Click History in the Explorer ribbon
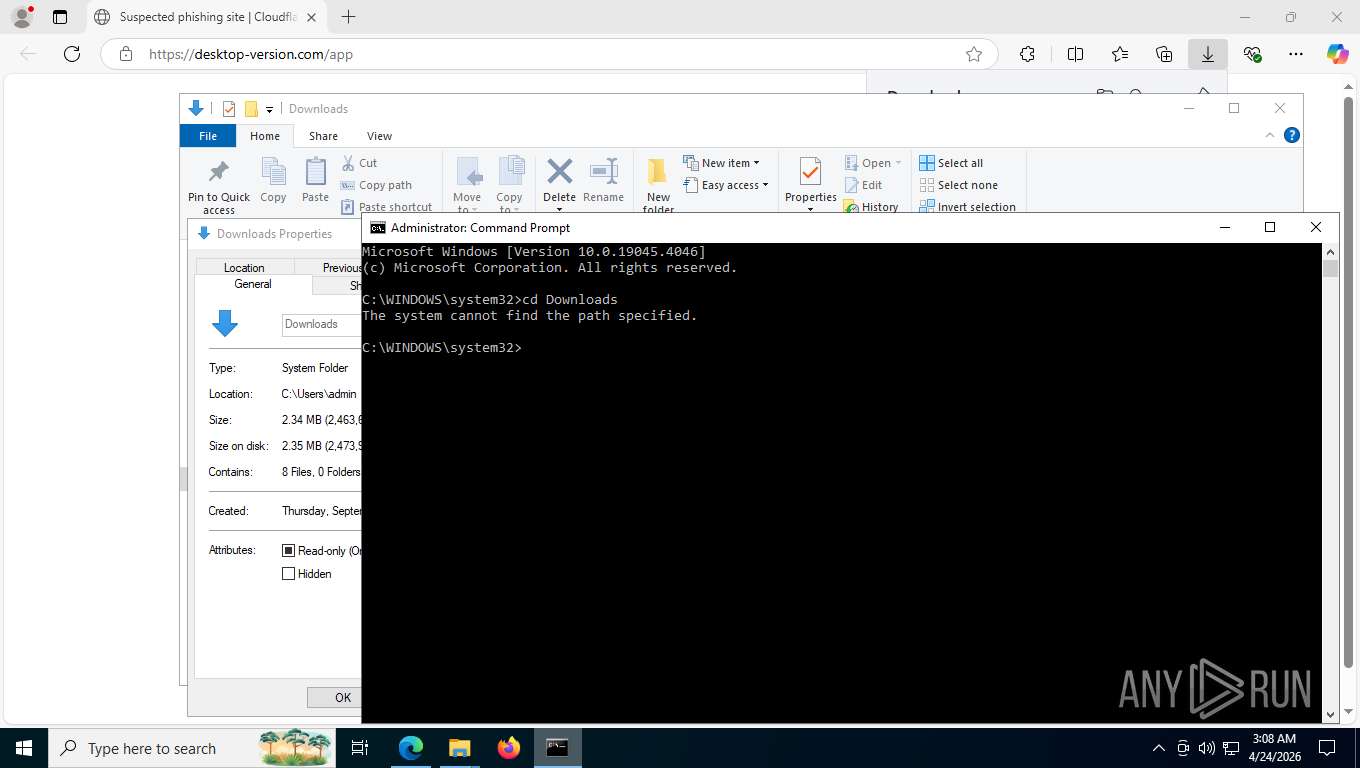 coord(871,207)
